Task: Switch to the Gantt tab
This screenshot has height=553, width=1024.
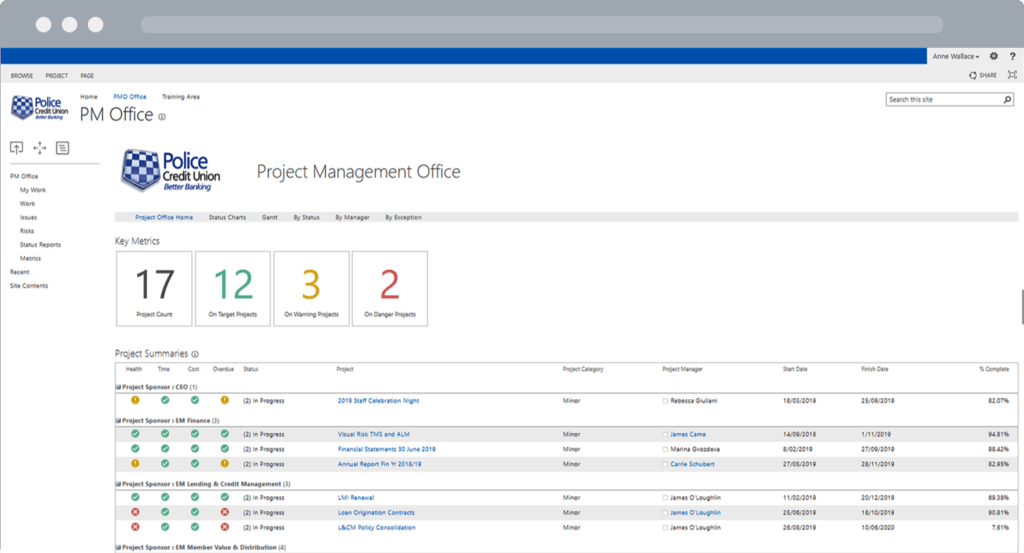Action: tap(269, 217)
